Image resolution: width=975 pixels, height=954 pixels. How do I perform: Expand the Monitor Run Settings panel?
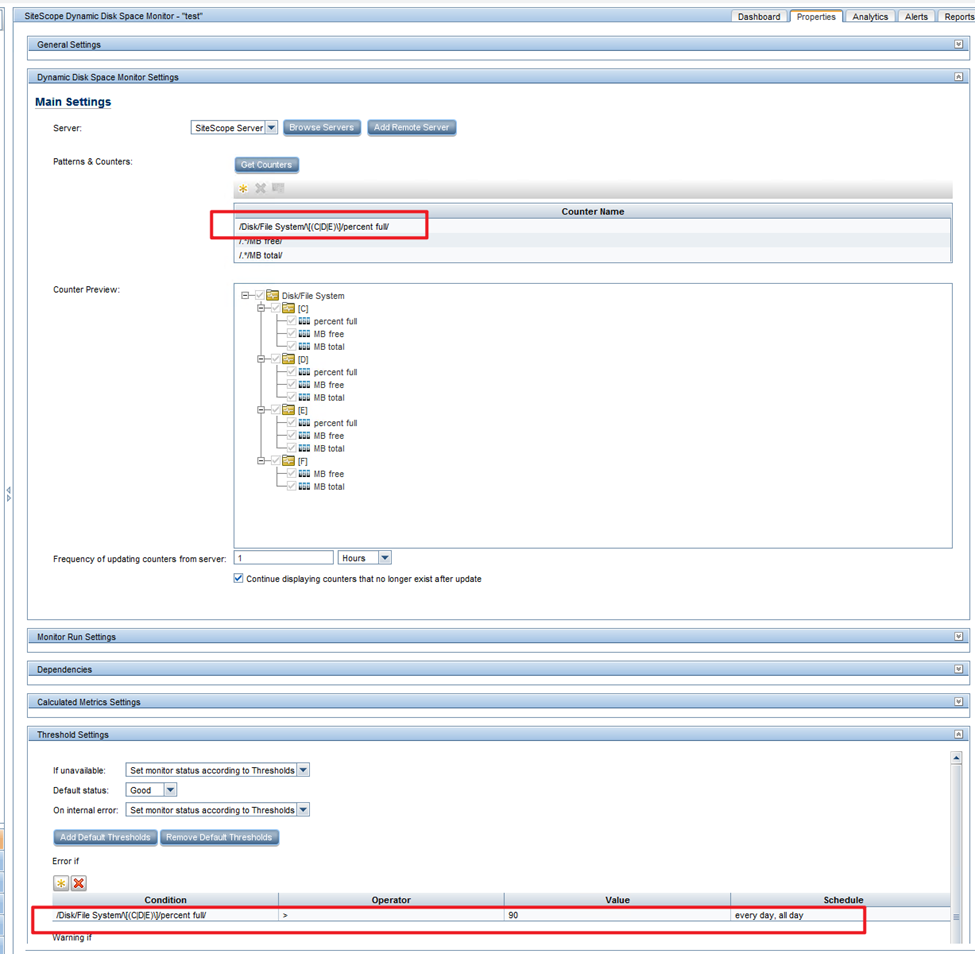click(958, 636)
